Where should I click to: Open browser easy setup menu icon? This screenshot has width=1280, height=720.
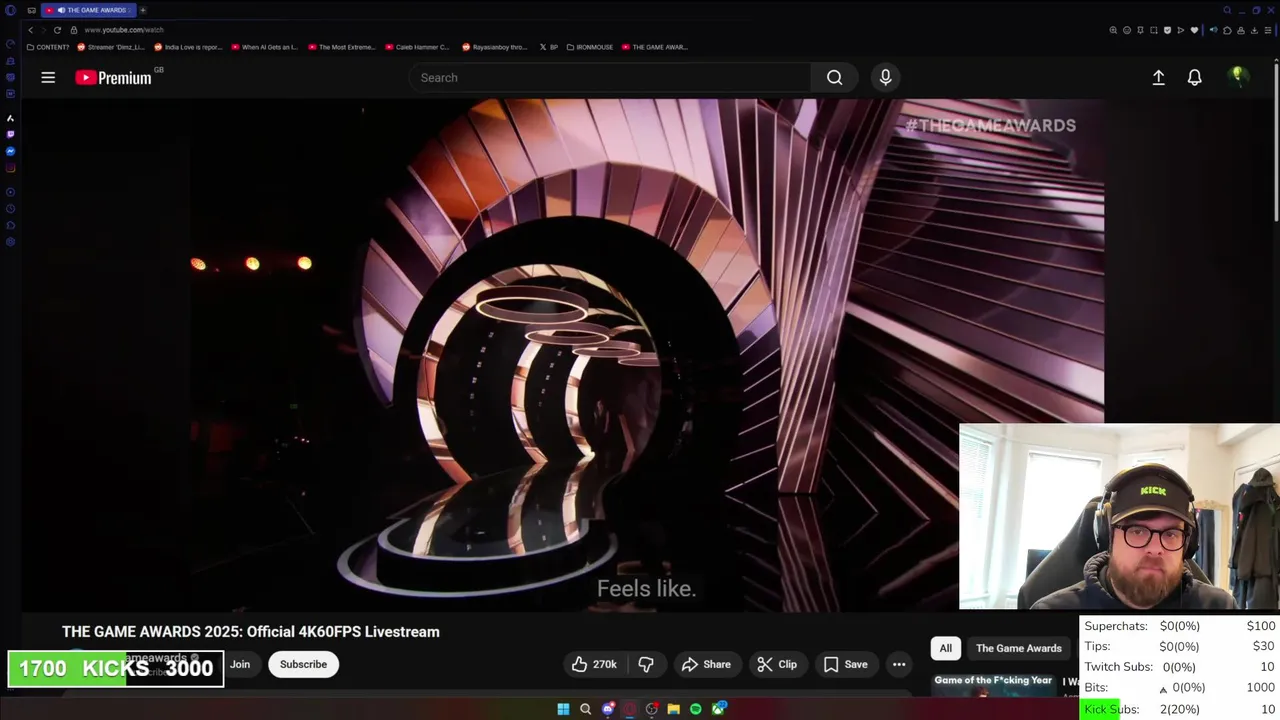coord(1268,30)
